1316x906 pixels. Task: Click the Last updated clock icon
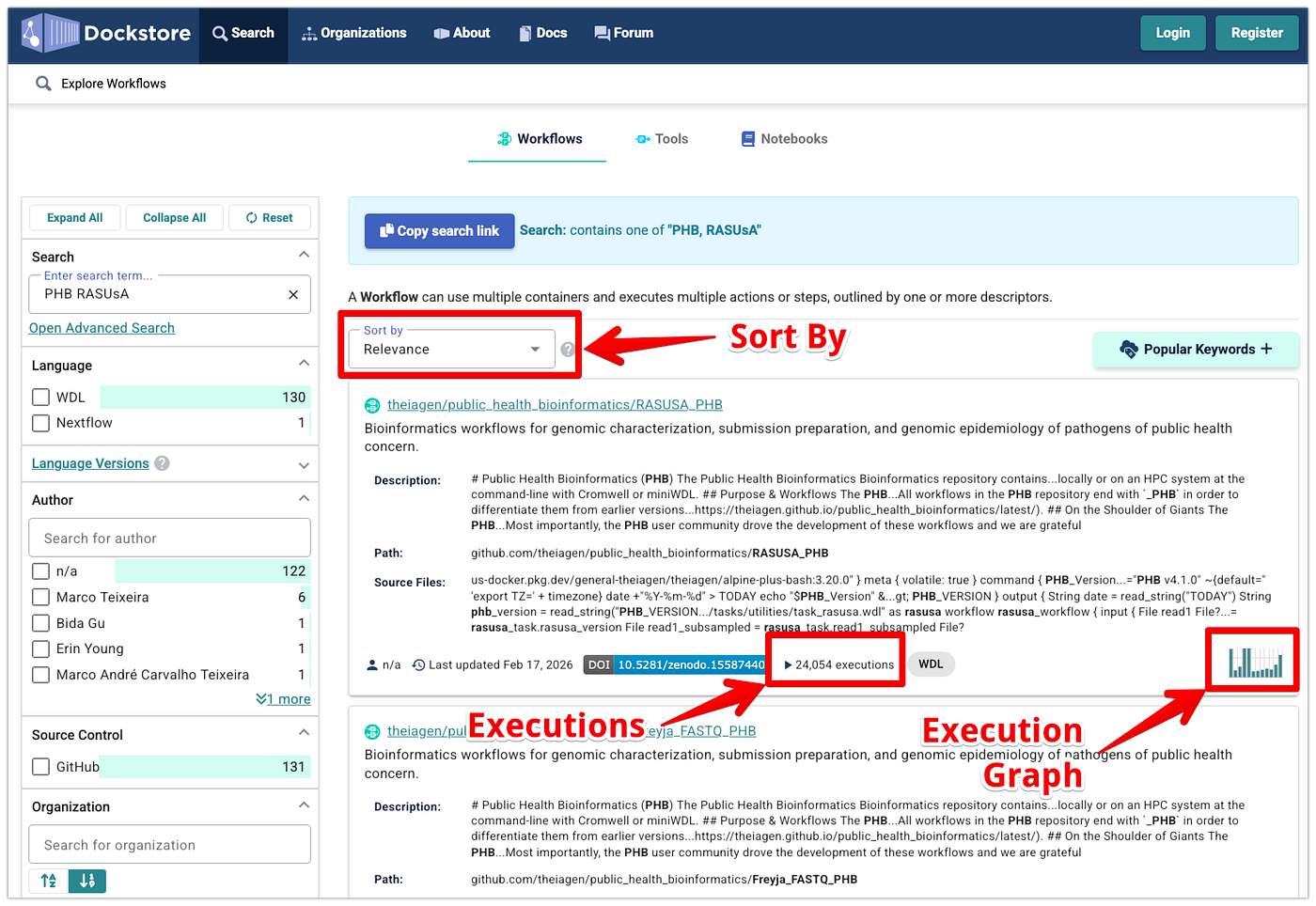coord(419,665)
